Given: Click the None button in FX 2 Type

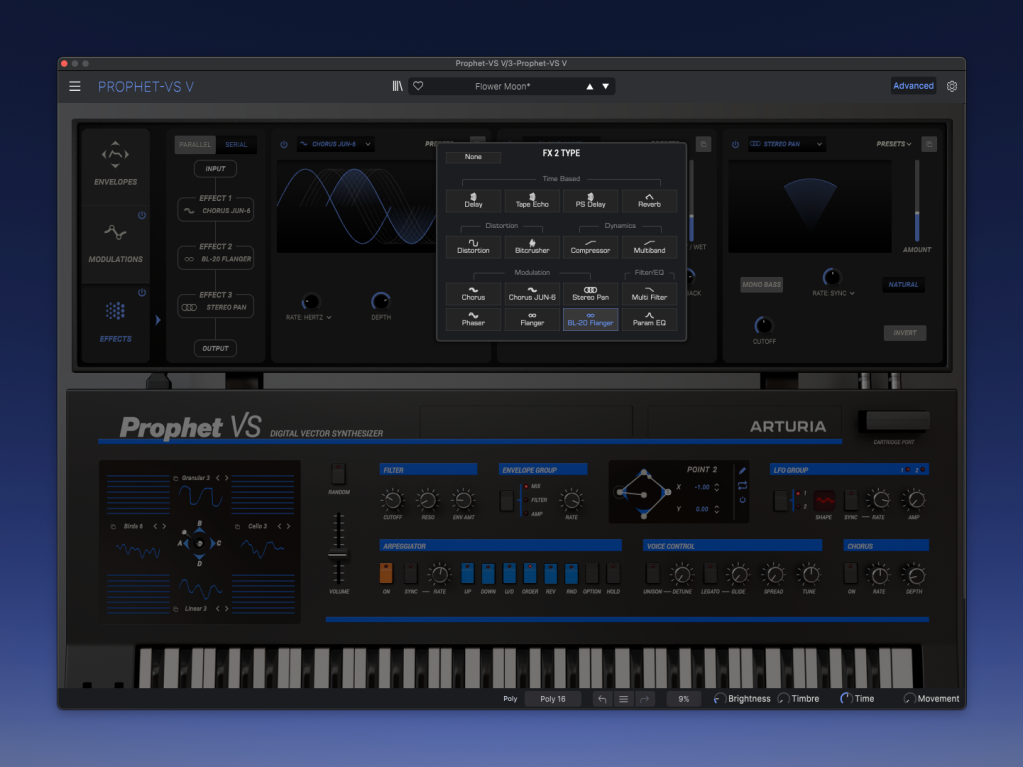Looking at the screenshot, I should point(473,157).
